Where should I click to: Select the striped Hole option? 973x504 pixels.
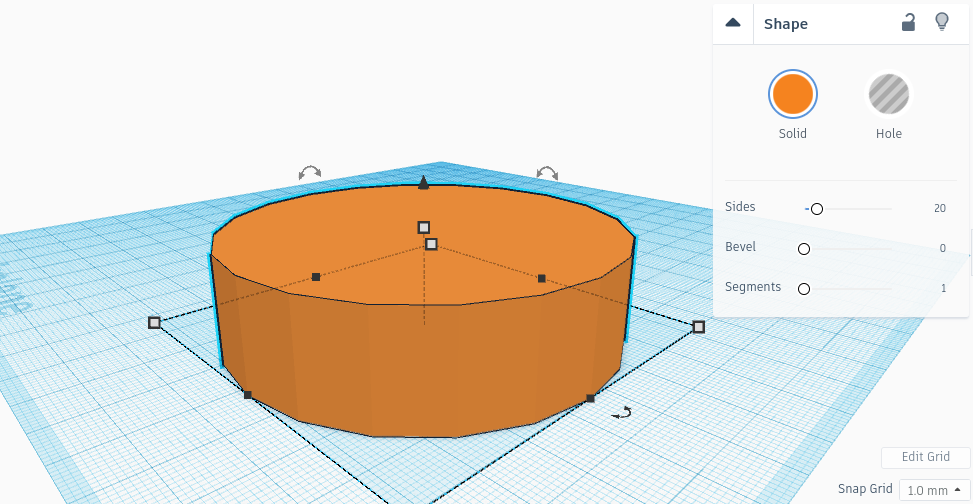click(889, 94)
